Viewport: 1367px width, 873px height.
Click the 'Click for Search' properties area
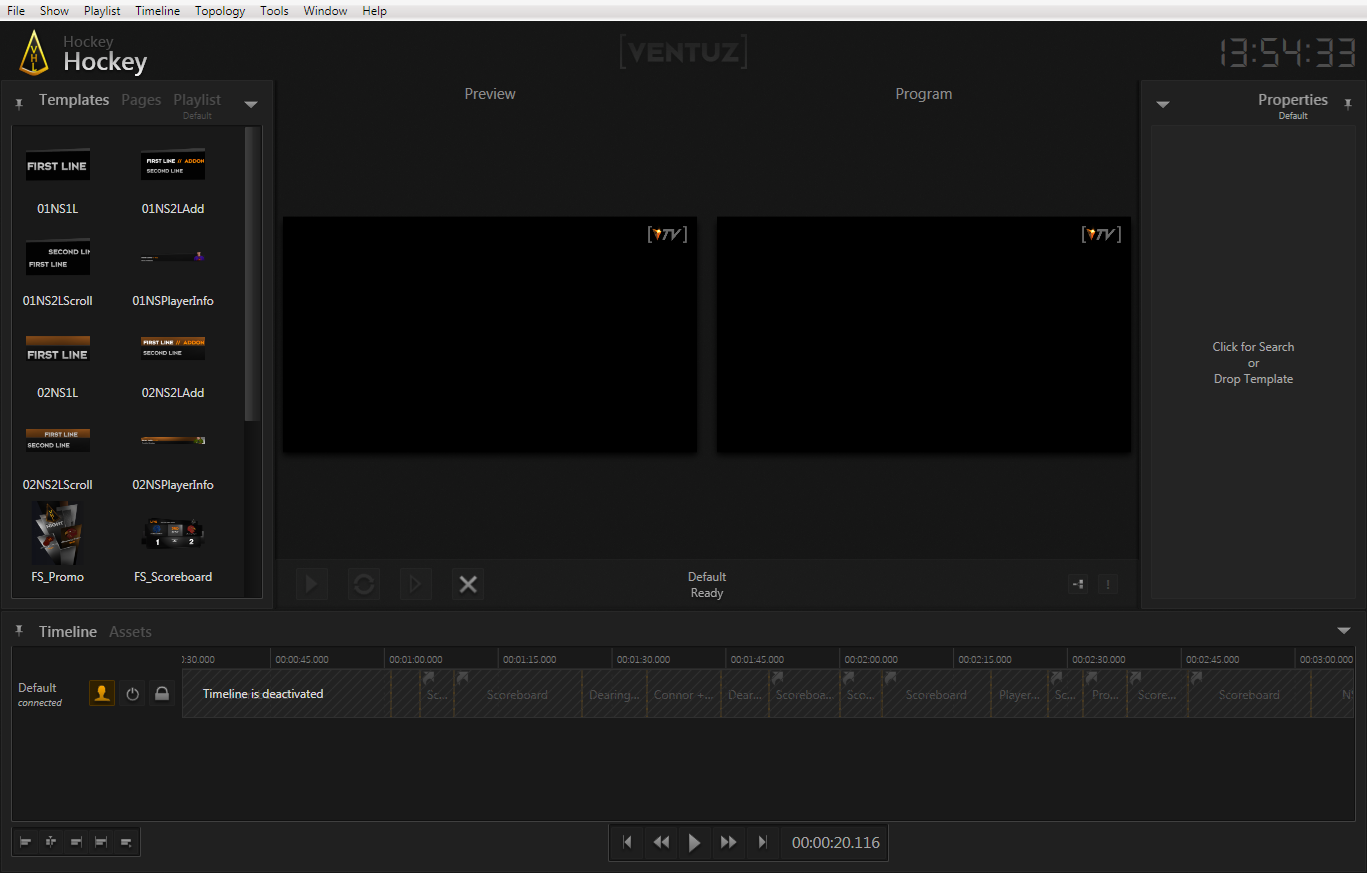[x=1253, y=362]
